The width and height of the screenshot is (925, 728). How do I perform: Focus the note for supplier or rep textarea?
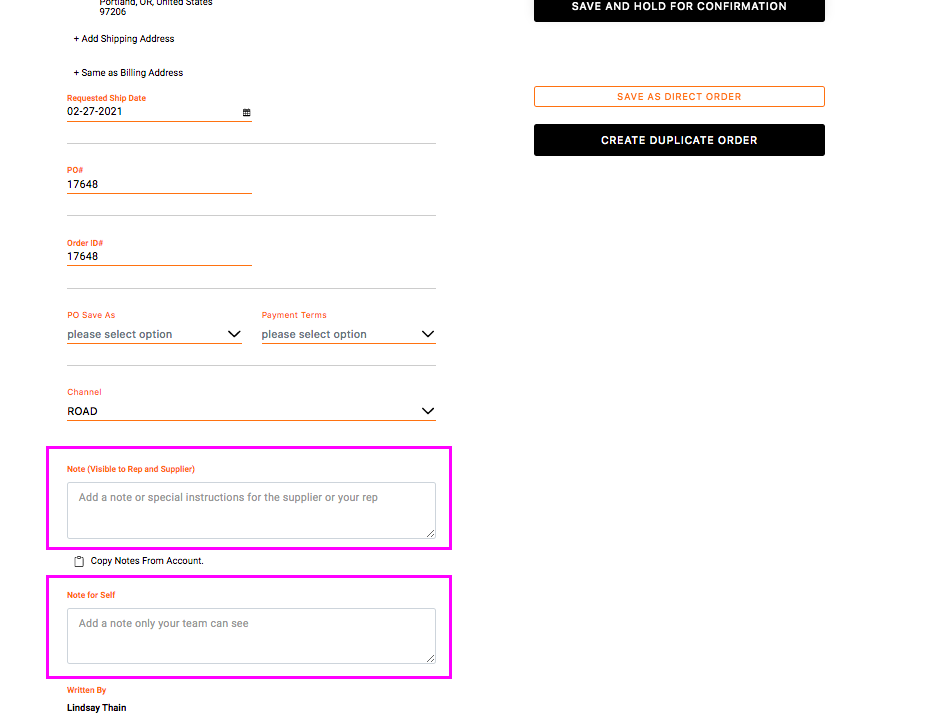250,510
